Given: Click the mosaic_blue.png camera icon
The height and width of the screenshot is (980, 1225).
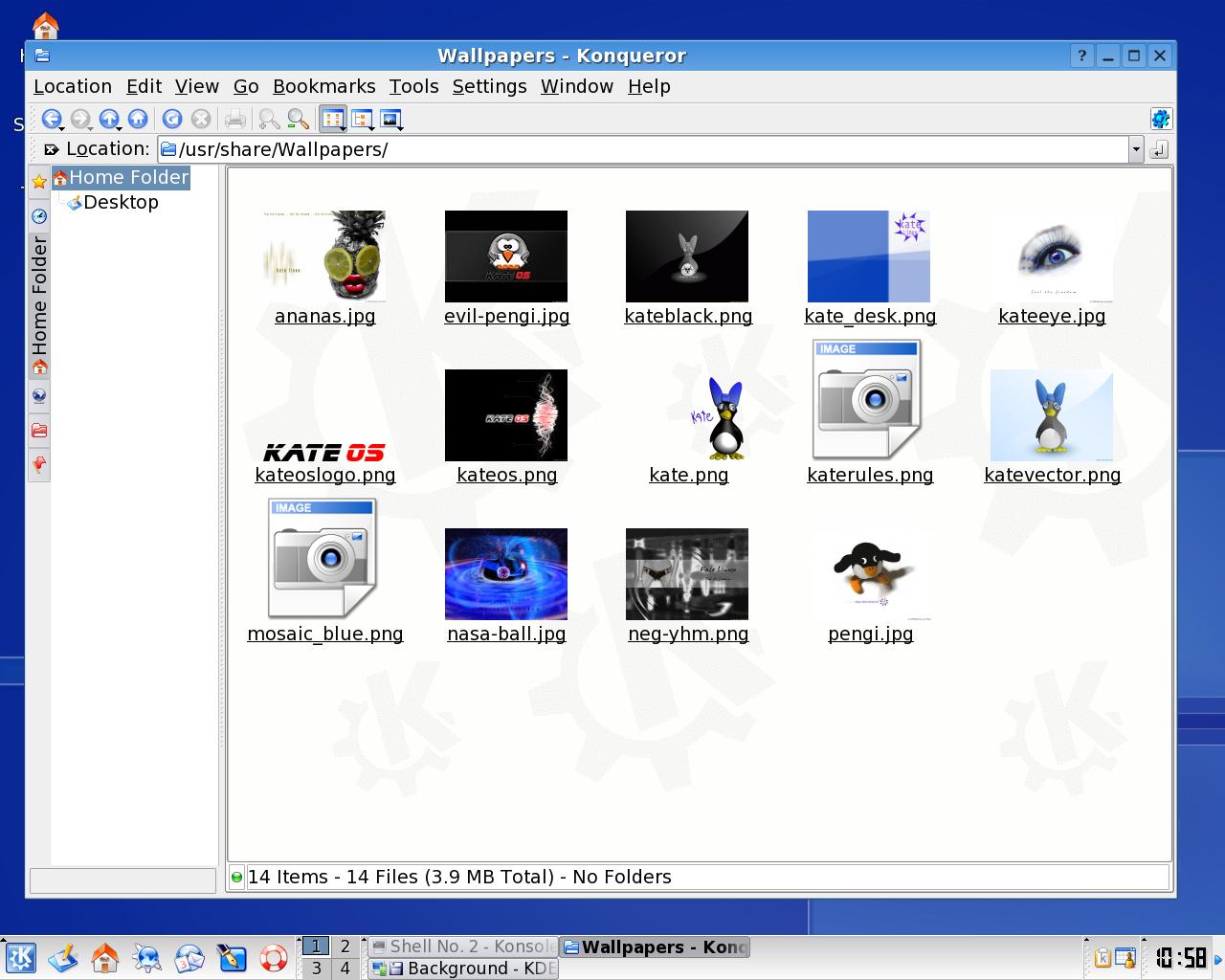Looking at the screenshot, I should pos(323,558).
